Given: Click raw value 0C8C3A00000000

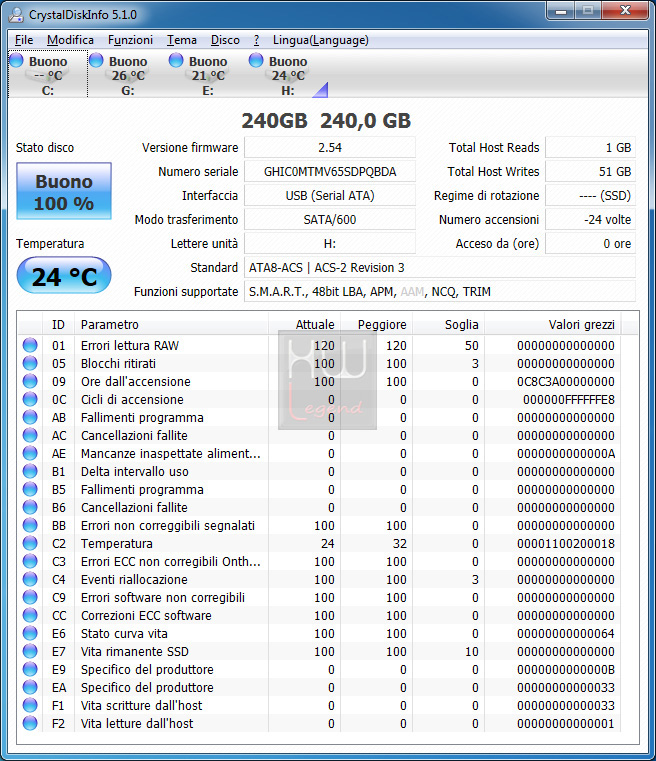Looking at the screenshot, I should [566, 381].
